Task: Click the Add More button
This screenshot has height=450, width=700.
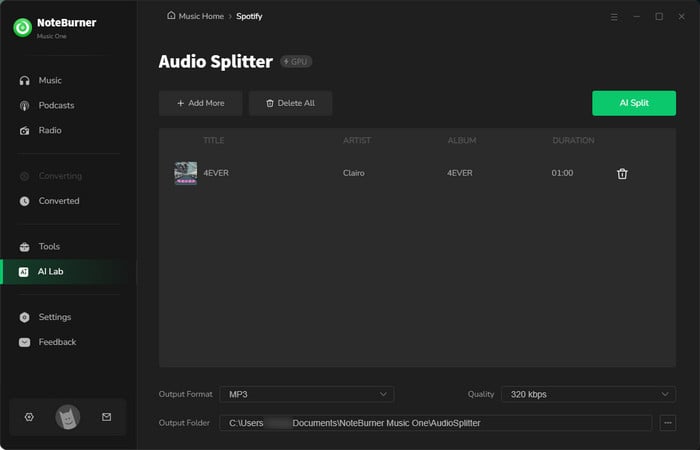Action: click(x=200, y=103)
